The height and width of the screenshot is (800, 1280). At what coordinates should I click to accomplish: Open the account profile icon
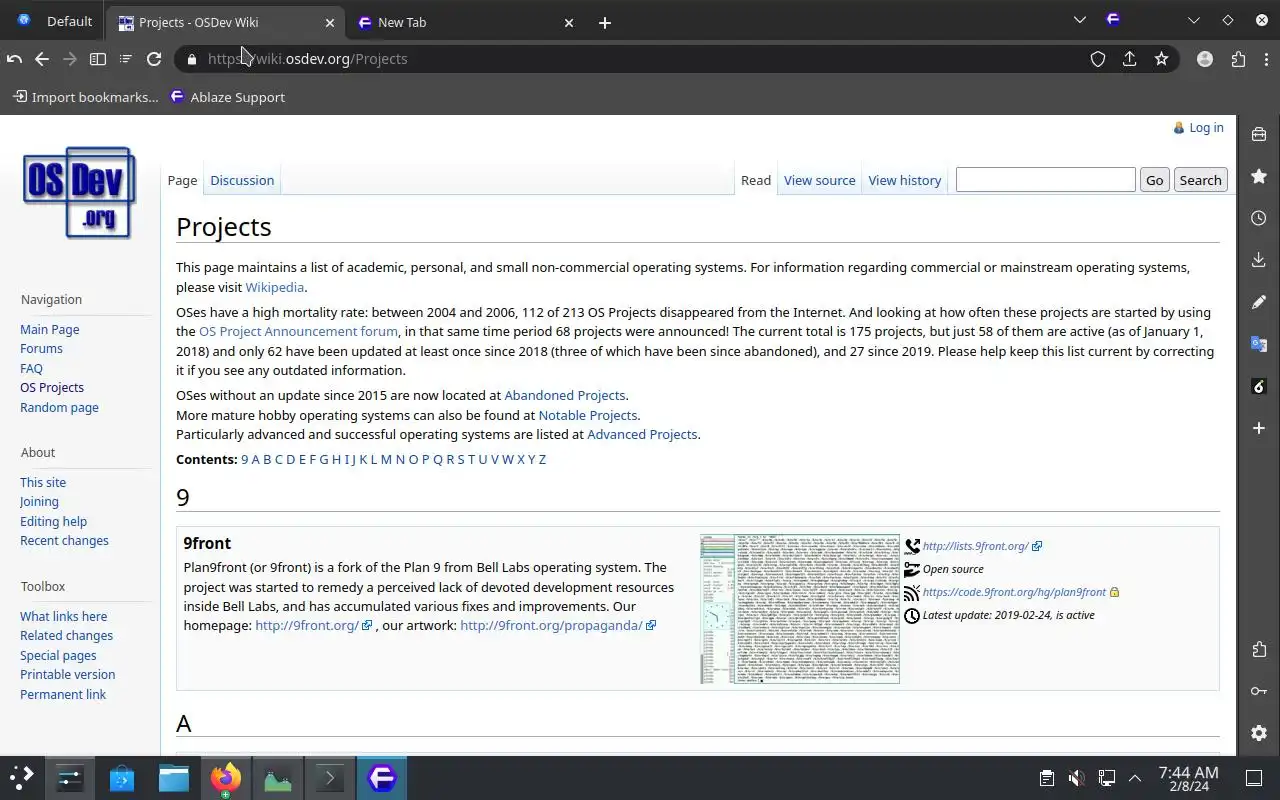coord(1205,59)
